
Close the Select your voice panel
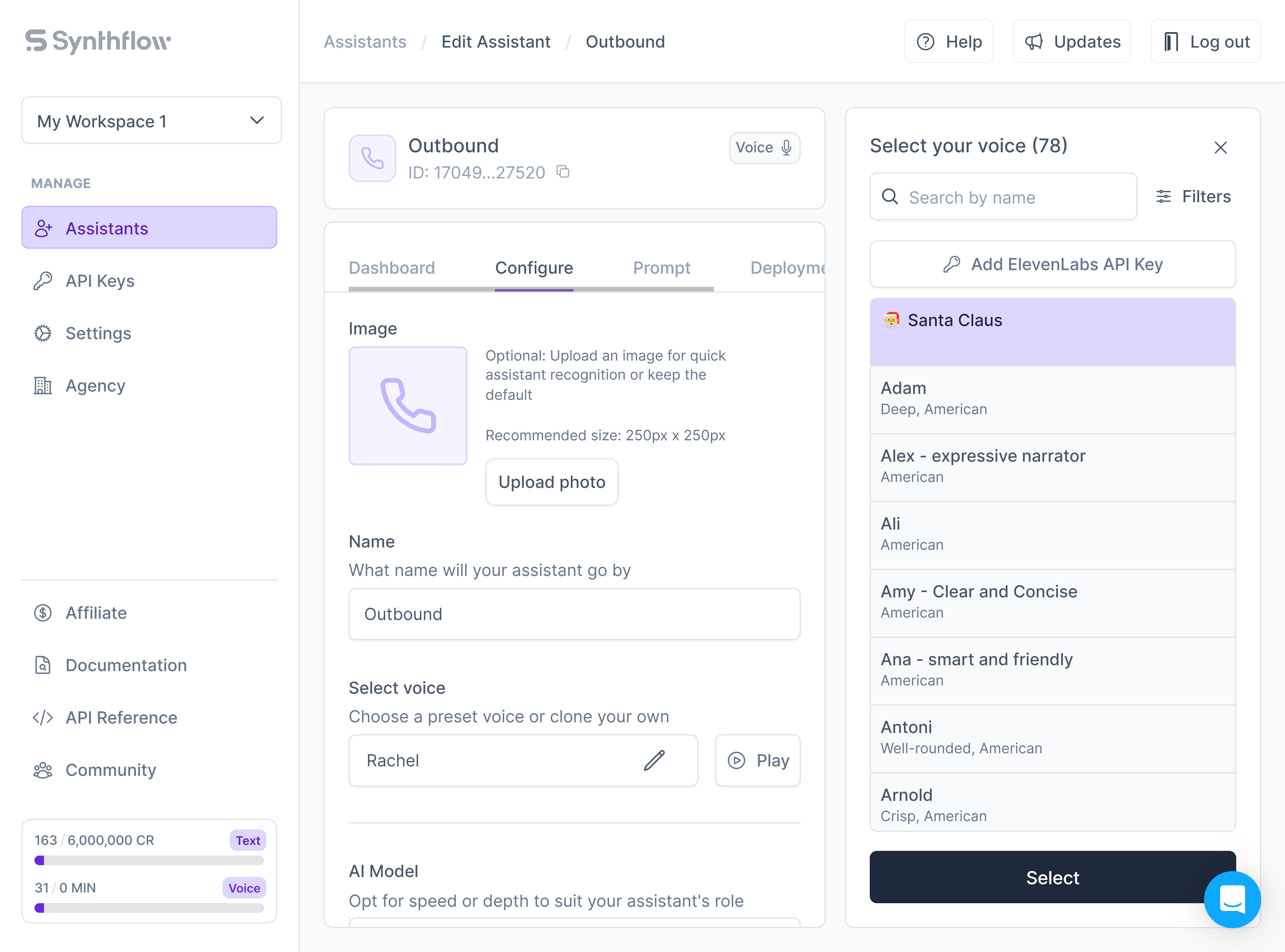1220,148
